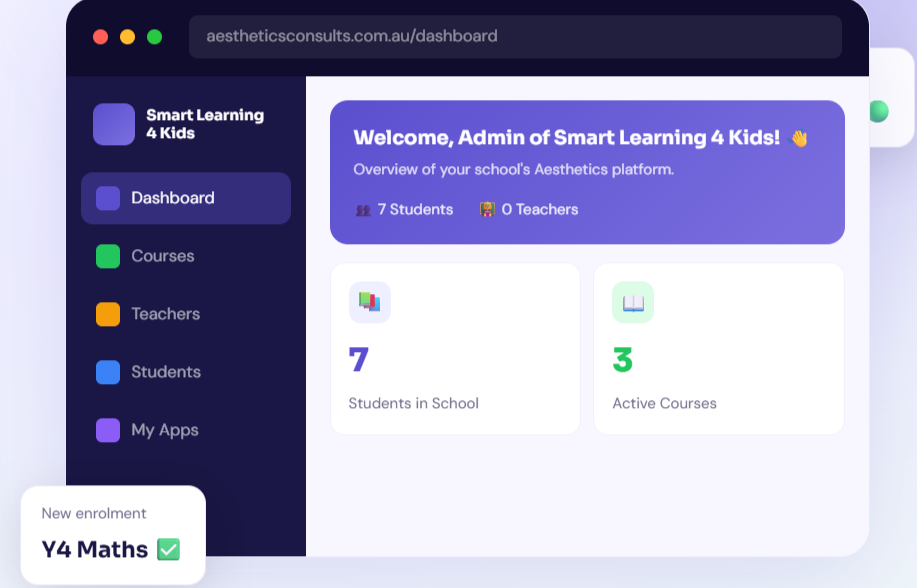
Task: Click the 7 Students link in banner
Action: tap(405, 209)
